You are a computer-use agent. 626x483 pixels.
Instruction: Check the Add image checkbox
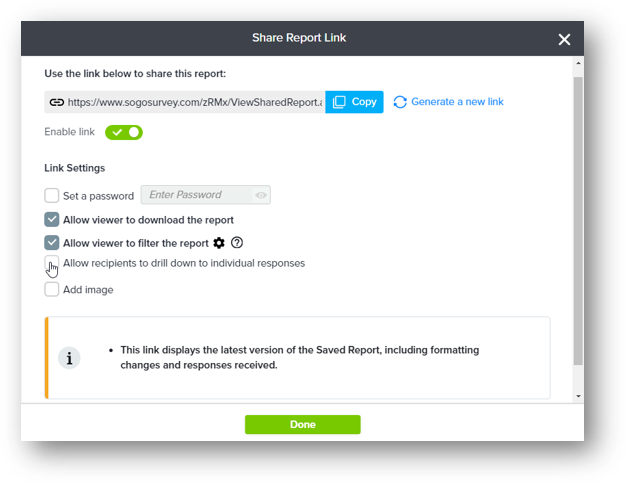52,289
